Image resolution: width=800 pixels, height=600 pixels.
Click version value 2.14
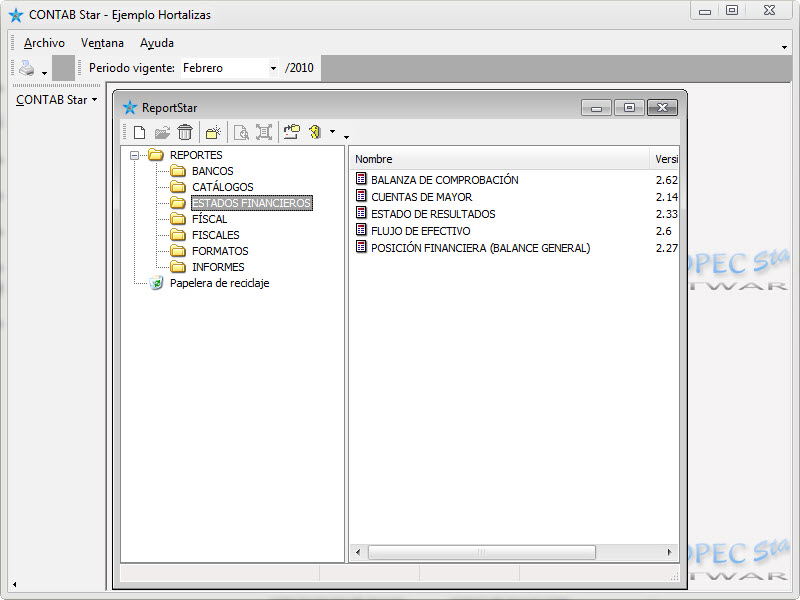pyautogui.click(x=666, y=197)
